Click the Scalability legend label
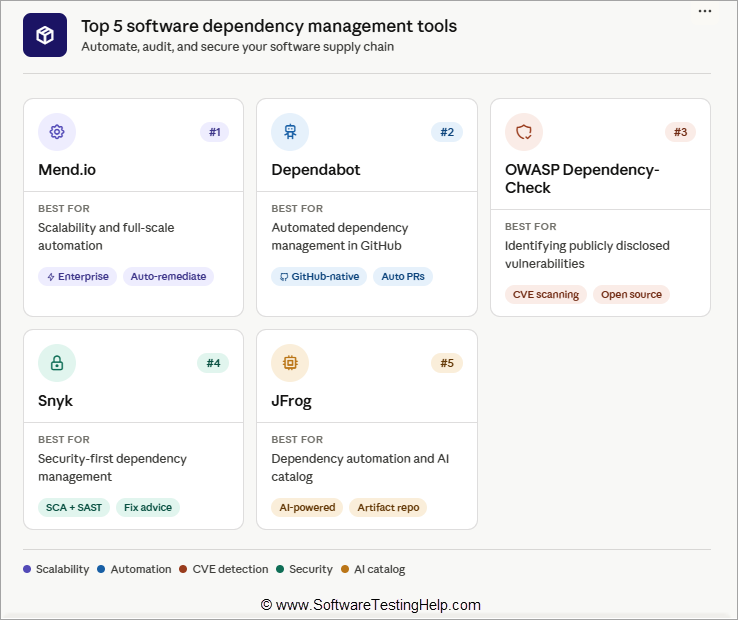The image size is (738, 620). (x=63, y=569)
